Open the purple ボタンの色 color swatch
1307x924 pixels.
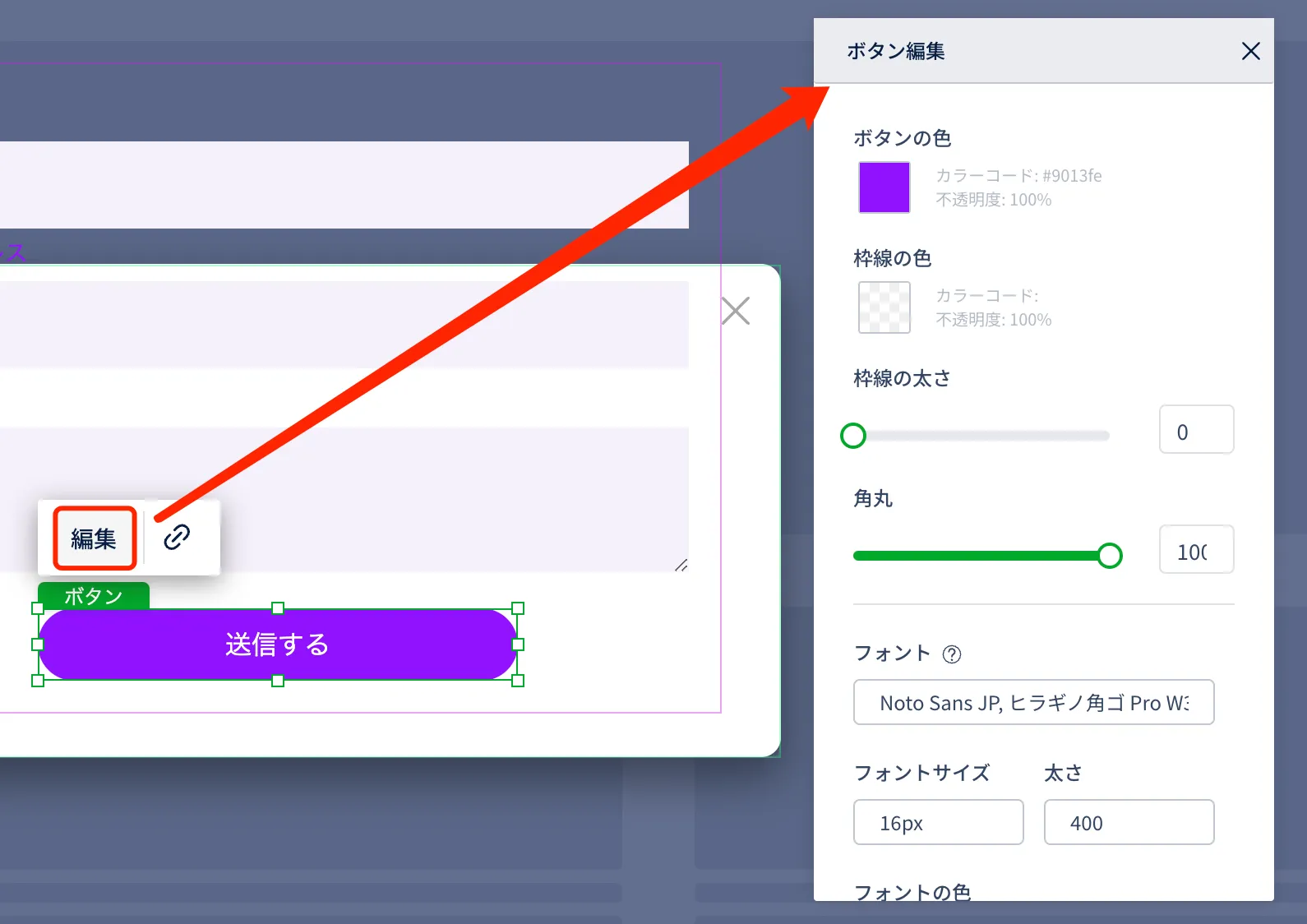click(x=884, y=187)
